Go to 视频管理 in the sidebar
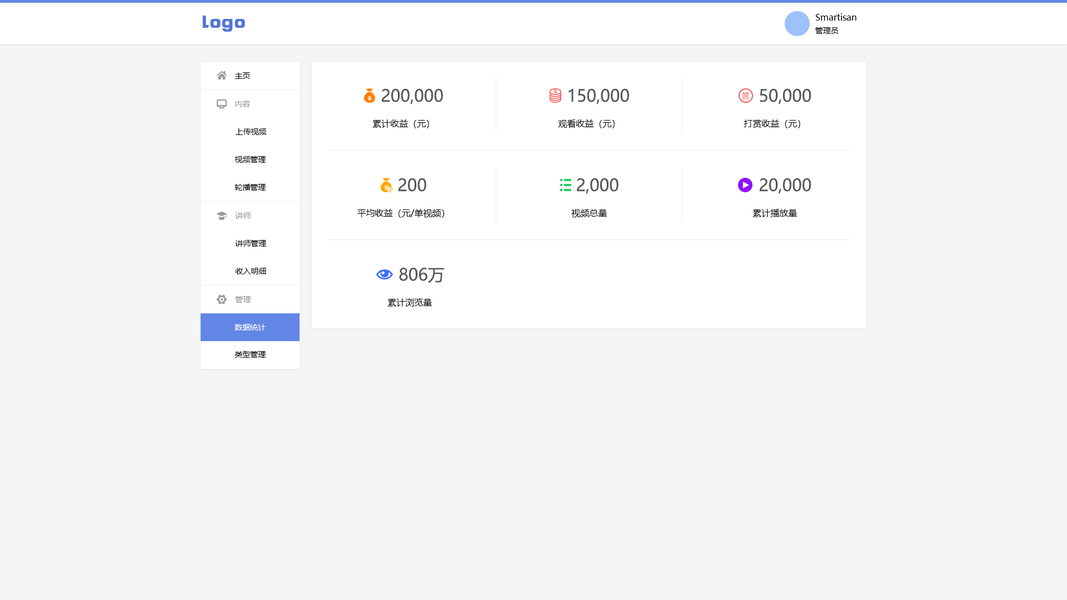 coord(250,160)
